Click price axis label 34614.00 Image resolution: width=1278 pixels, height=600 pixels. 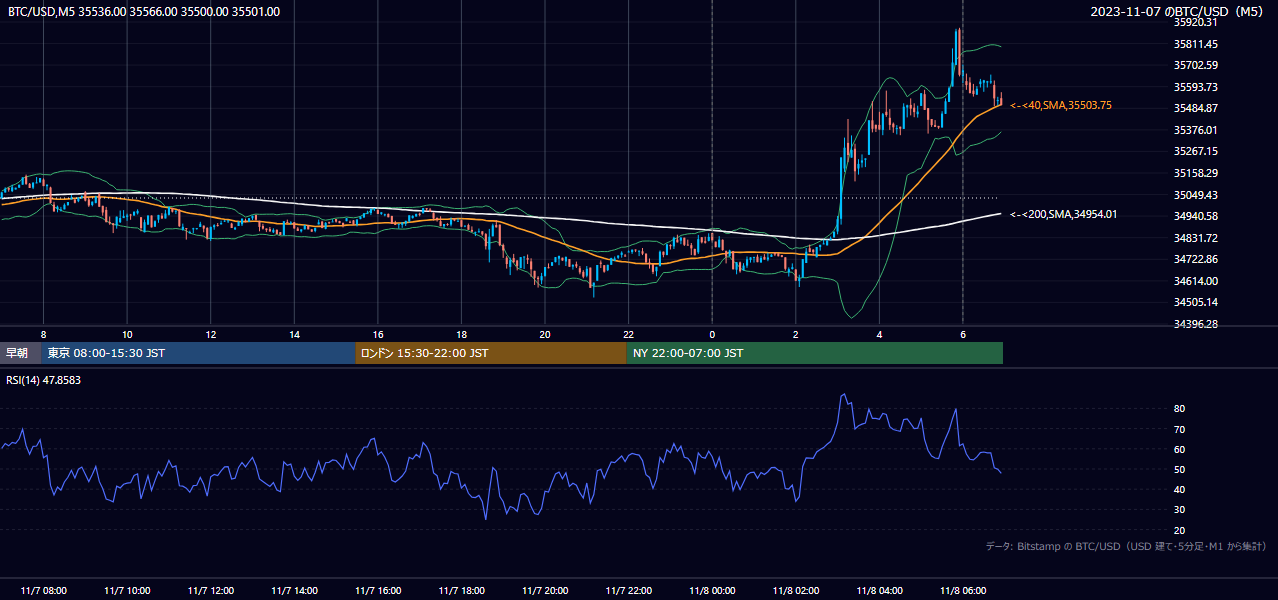click(1196, 281)
